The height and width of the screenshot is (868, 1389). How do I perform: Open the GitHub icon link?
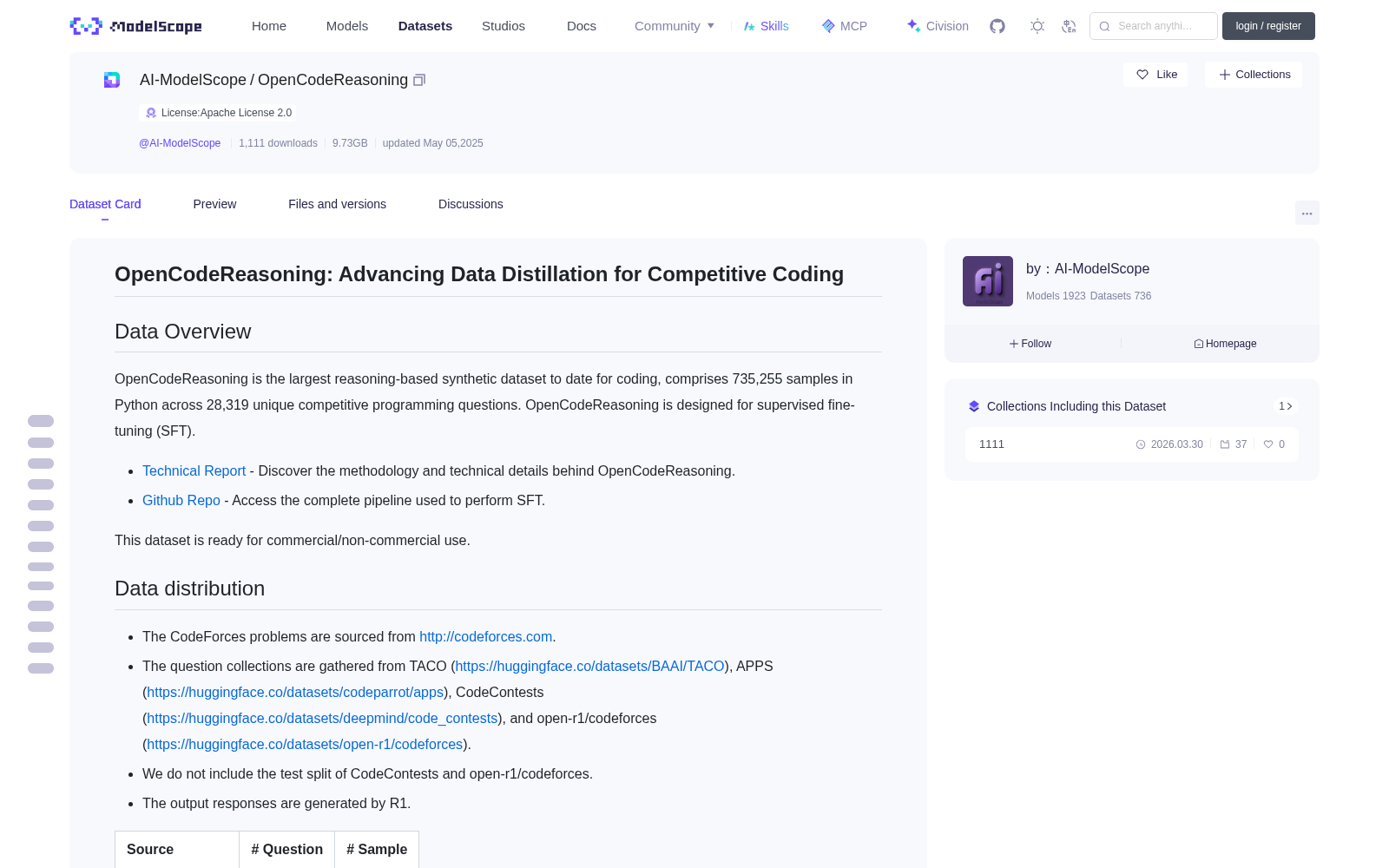click(x=997, y=26)
